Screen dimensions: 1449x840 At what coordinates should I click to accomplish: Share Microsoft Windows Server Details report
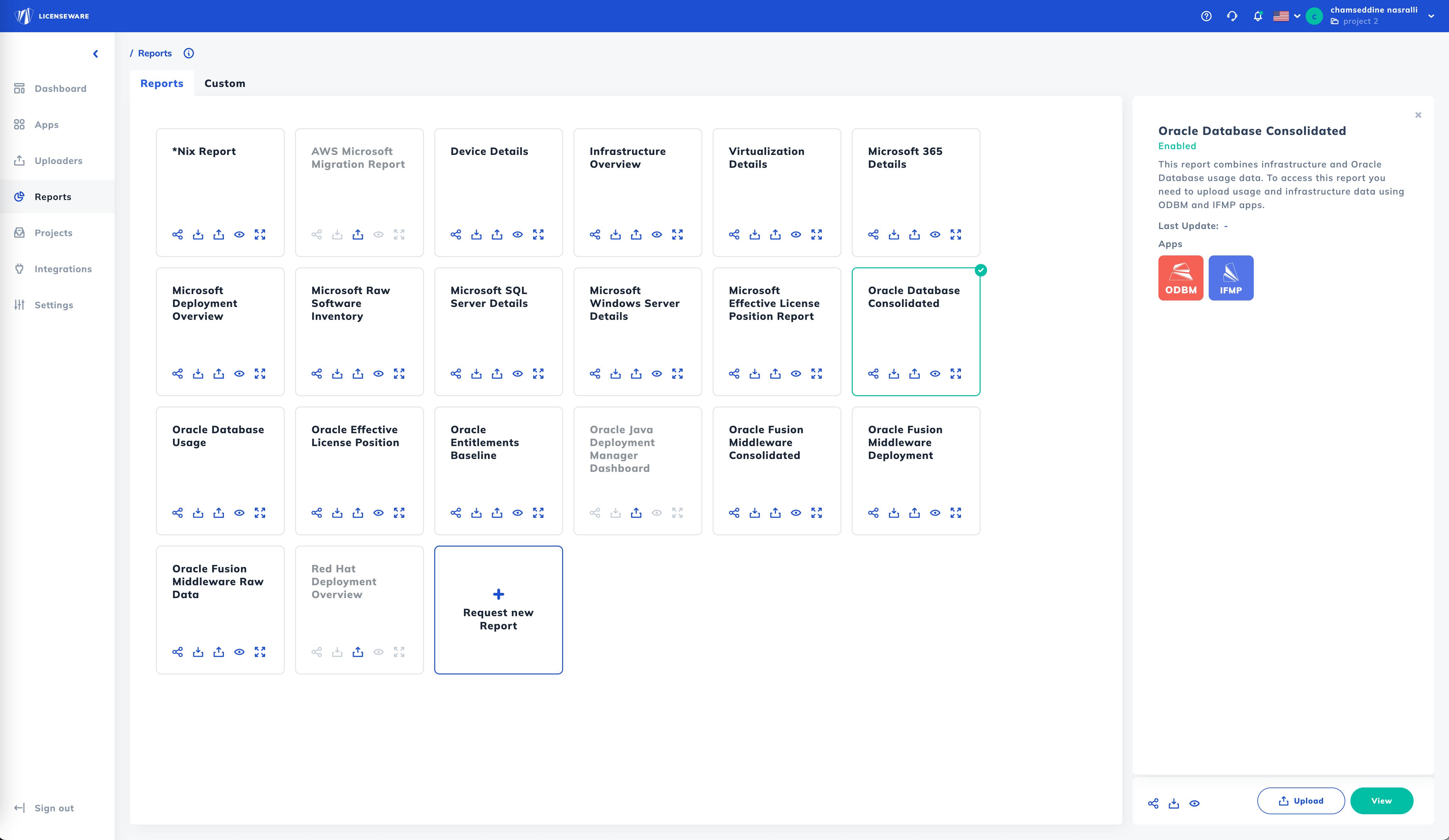click(x=595, y=374)
